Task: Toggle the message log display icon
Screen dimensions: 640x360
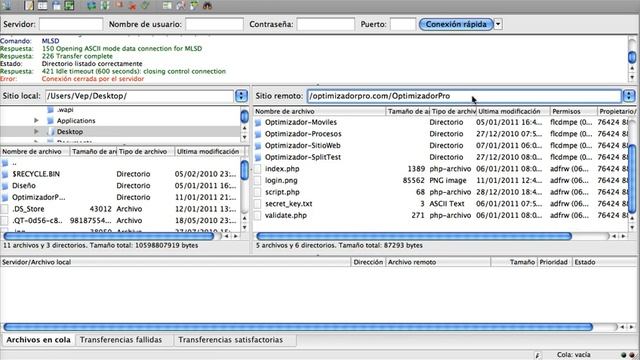Action: 29,5
